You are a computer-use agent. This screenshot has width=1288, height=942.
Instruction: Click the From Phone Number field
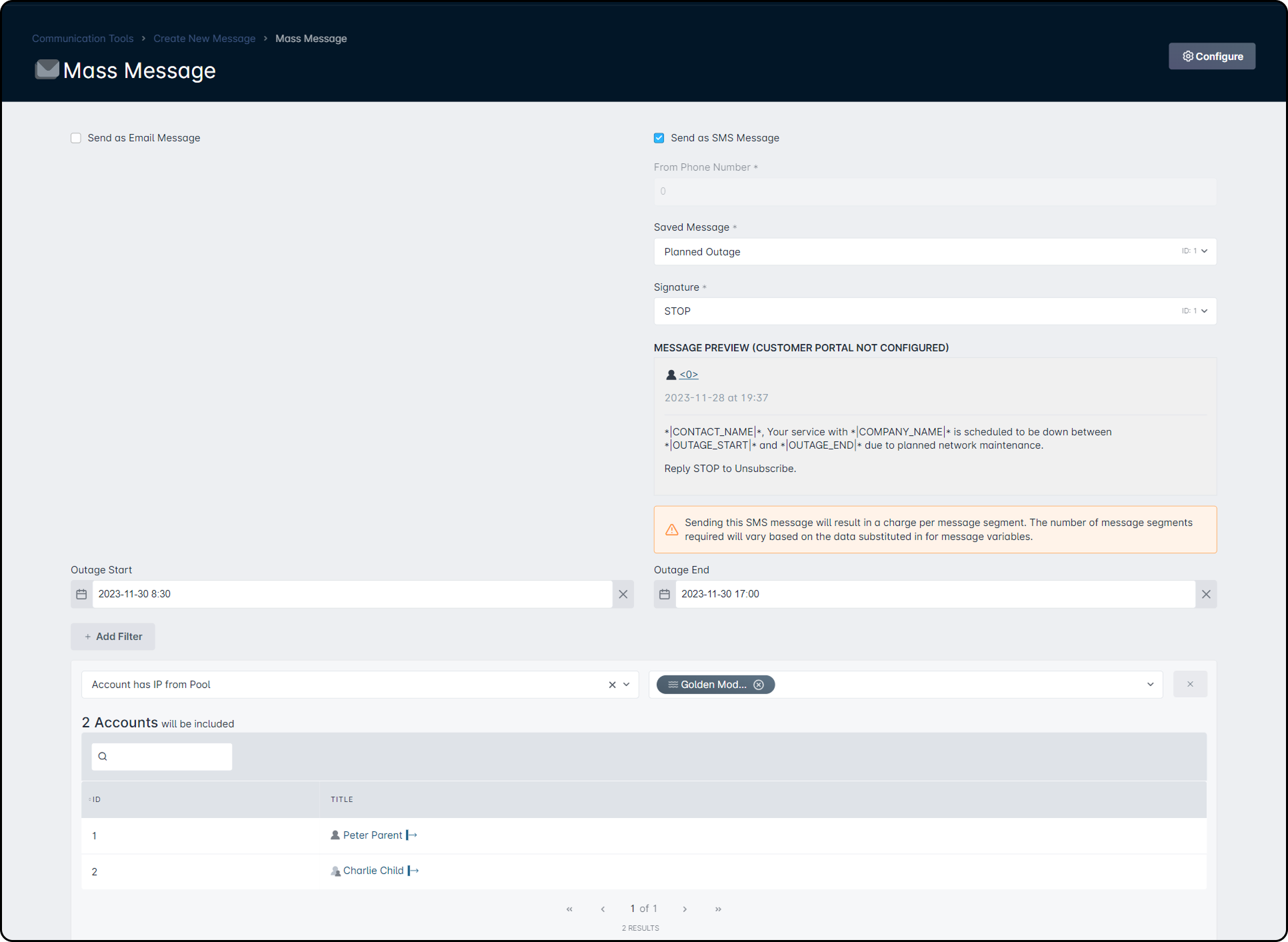point(935,192)
